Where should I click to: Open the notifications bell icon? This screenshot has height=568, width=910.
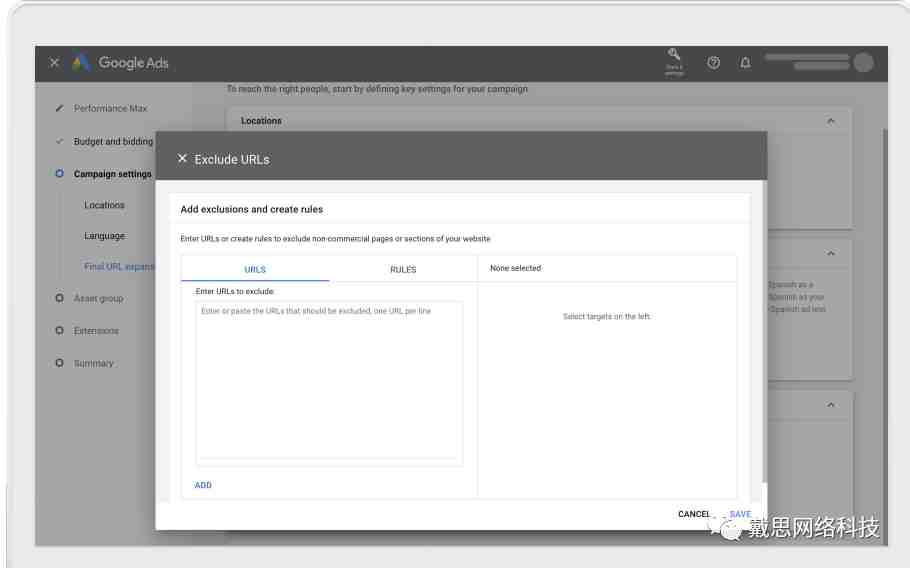745,63
